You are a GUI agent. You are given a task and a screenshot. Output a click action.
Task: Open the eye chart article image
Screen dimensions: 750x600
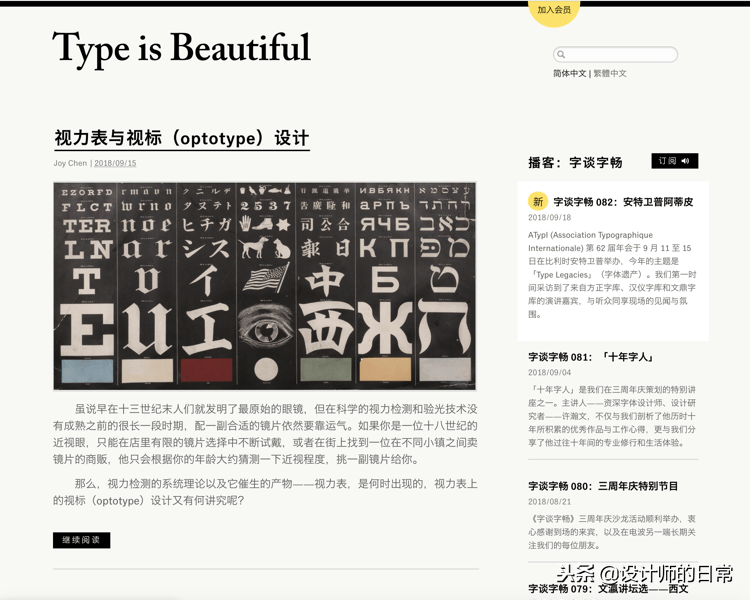[x=265, y=286]
